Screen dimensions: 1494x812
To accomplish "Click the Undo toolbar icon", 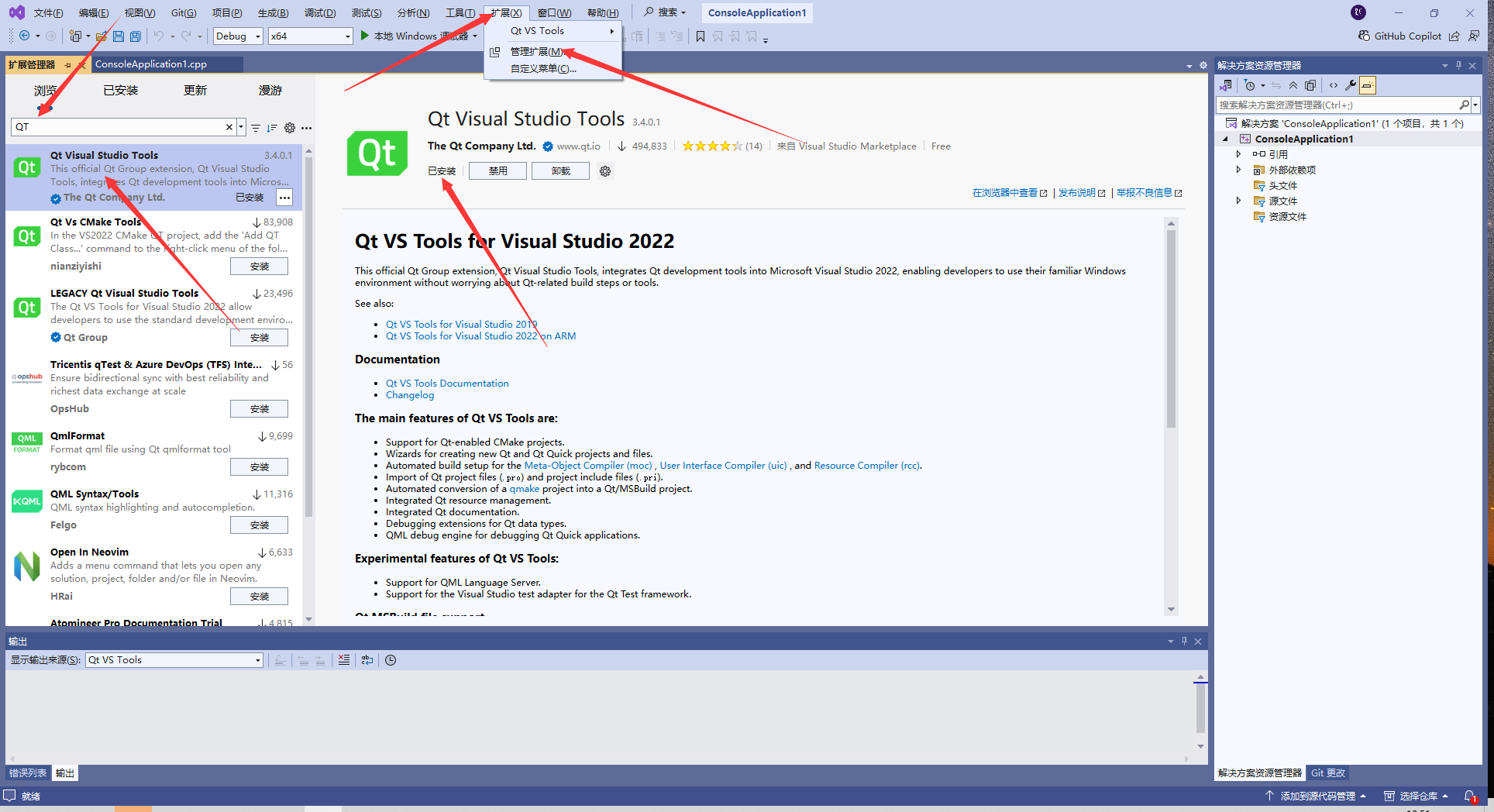I will point(159,36).
